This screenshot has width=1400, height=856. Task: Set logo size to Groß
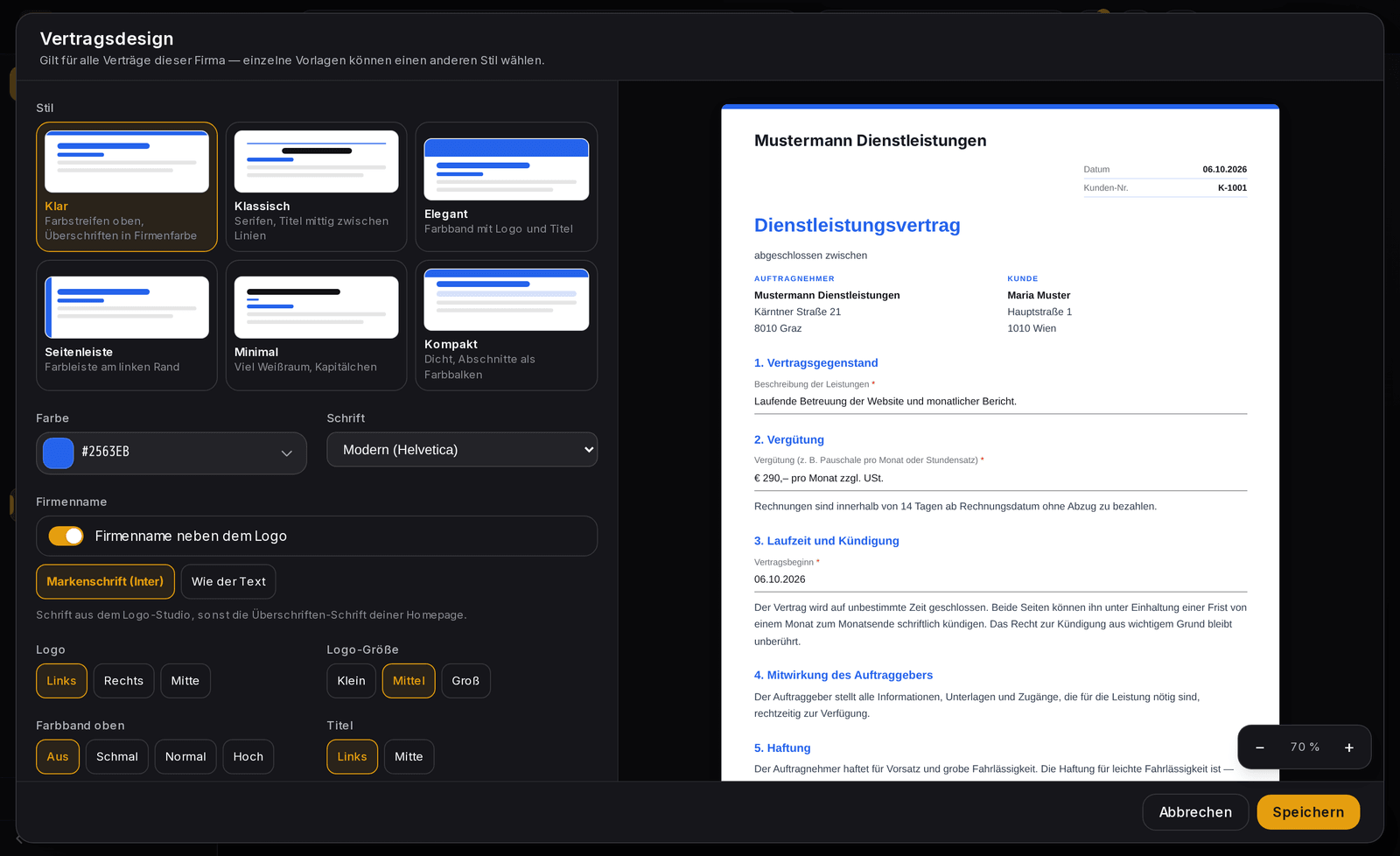[x=465, y=681]
